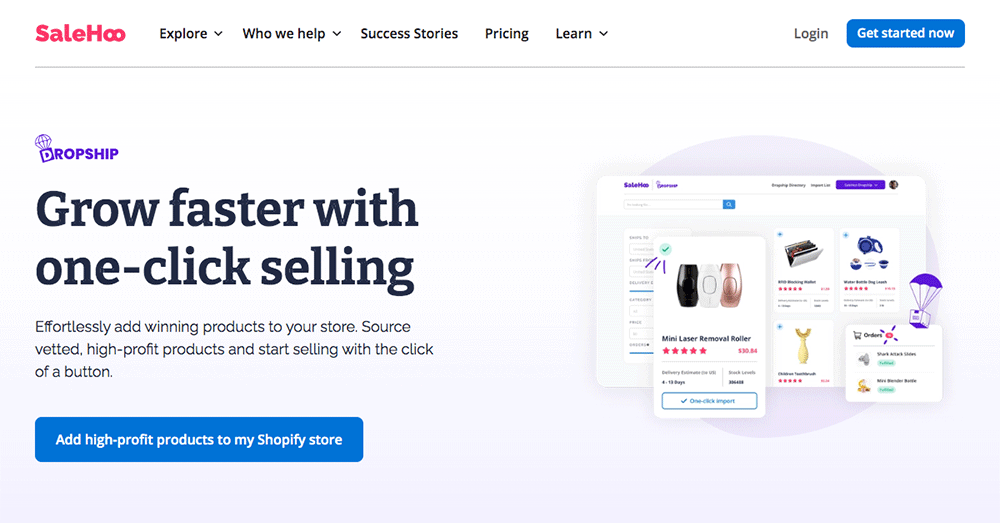
Task: Click Add high-profit products to my Shopify store
Action: coord(199,439)
